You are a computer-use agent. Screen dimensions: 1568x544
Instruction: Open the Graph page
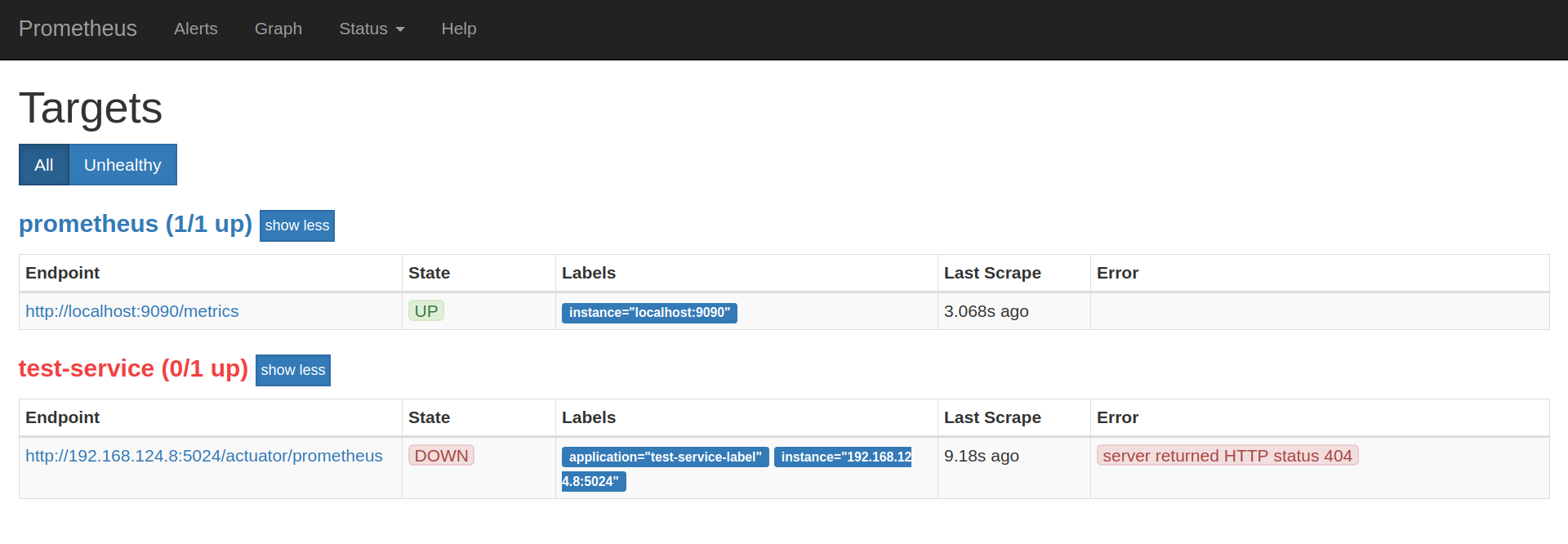tap(278, 29)
